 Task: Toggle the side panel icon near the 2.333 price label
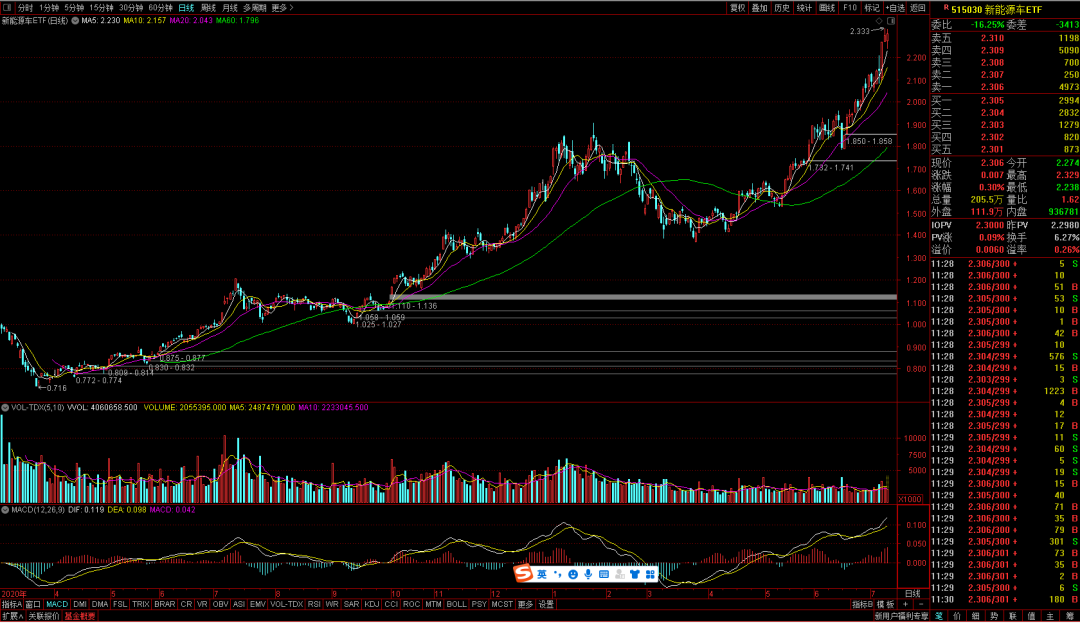click(x=891, y=21)
